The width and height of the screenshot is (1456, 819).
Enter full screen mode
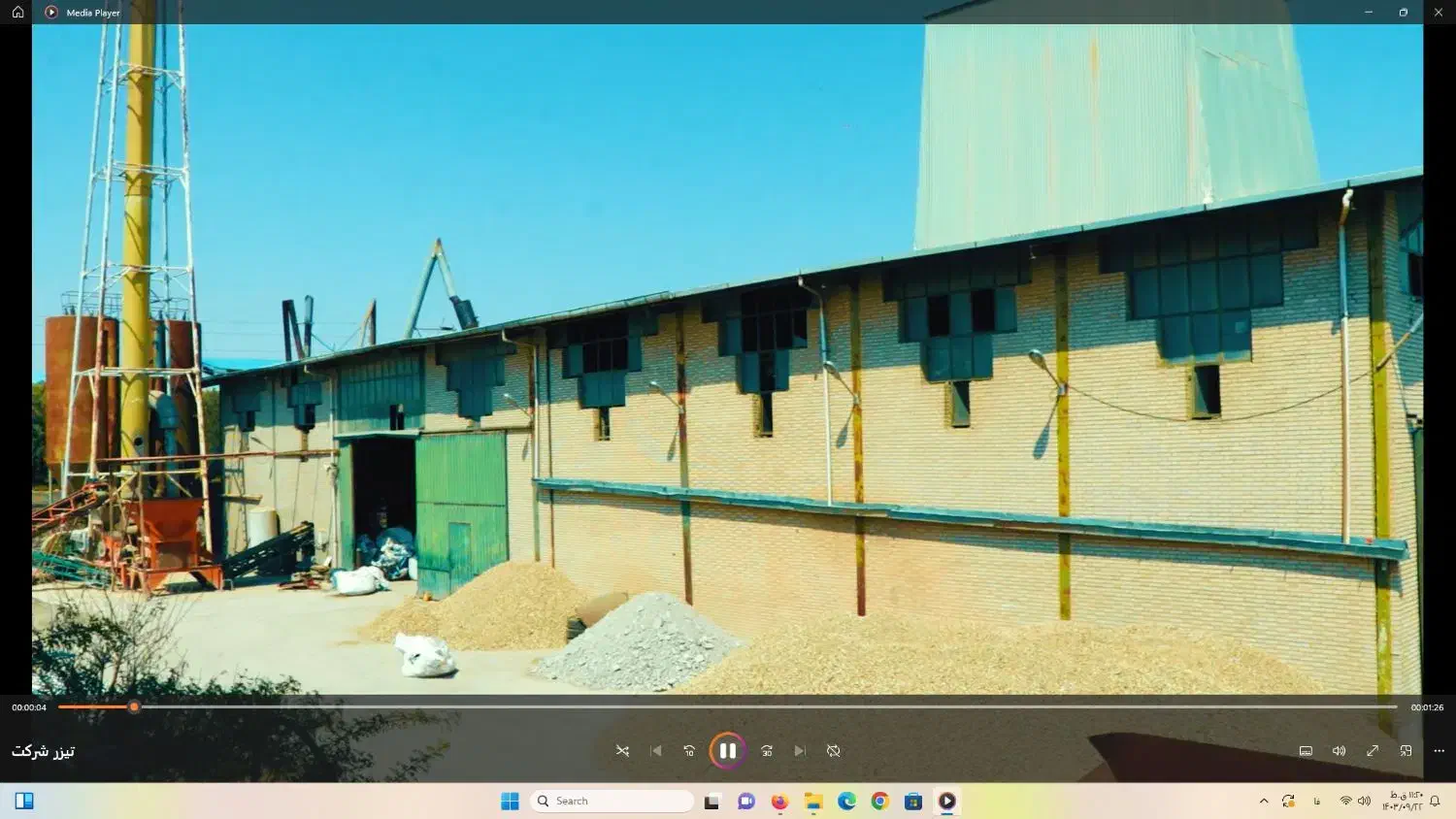coord(1373,751)
